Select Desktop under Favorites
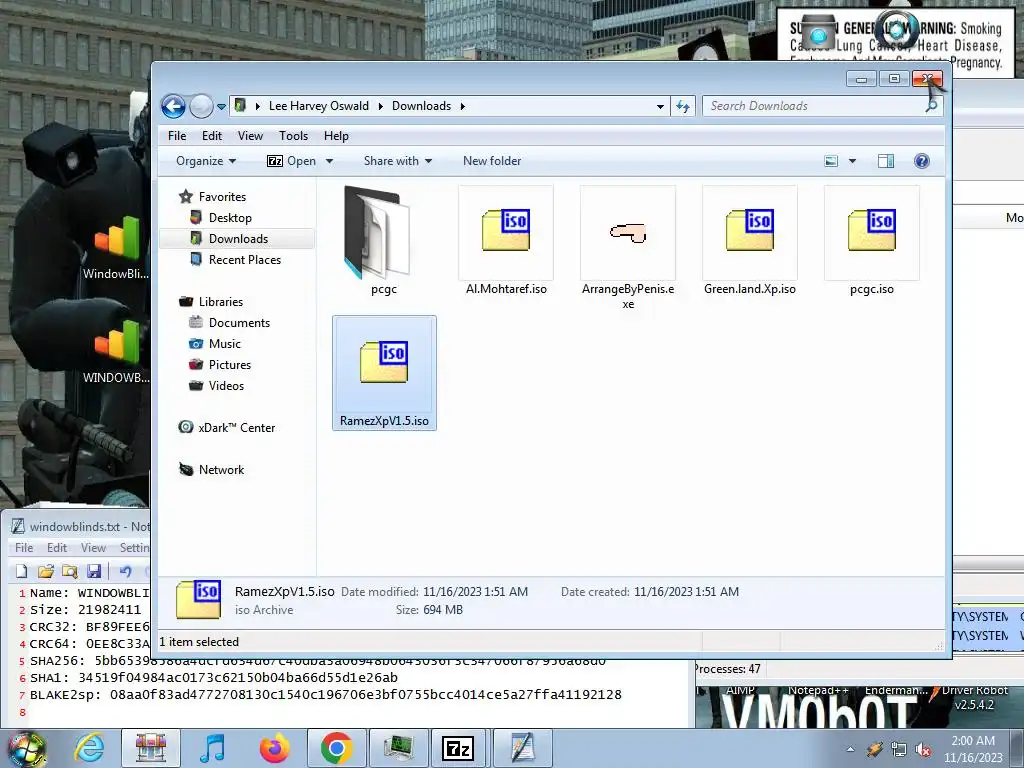Screen dimensions: 1024x768 [x=230, y=217]
